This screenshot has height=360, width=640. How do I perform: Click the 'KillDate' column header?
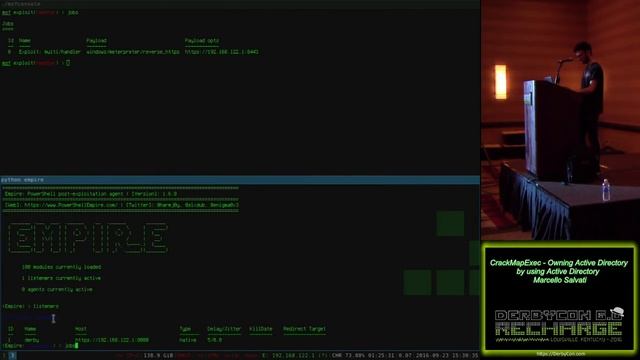click(260, 329)
